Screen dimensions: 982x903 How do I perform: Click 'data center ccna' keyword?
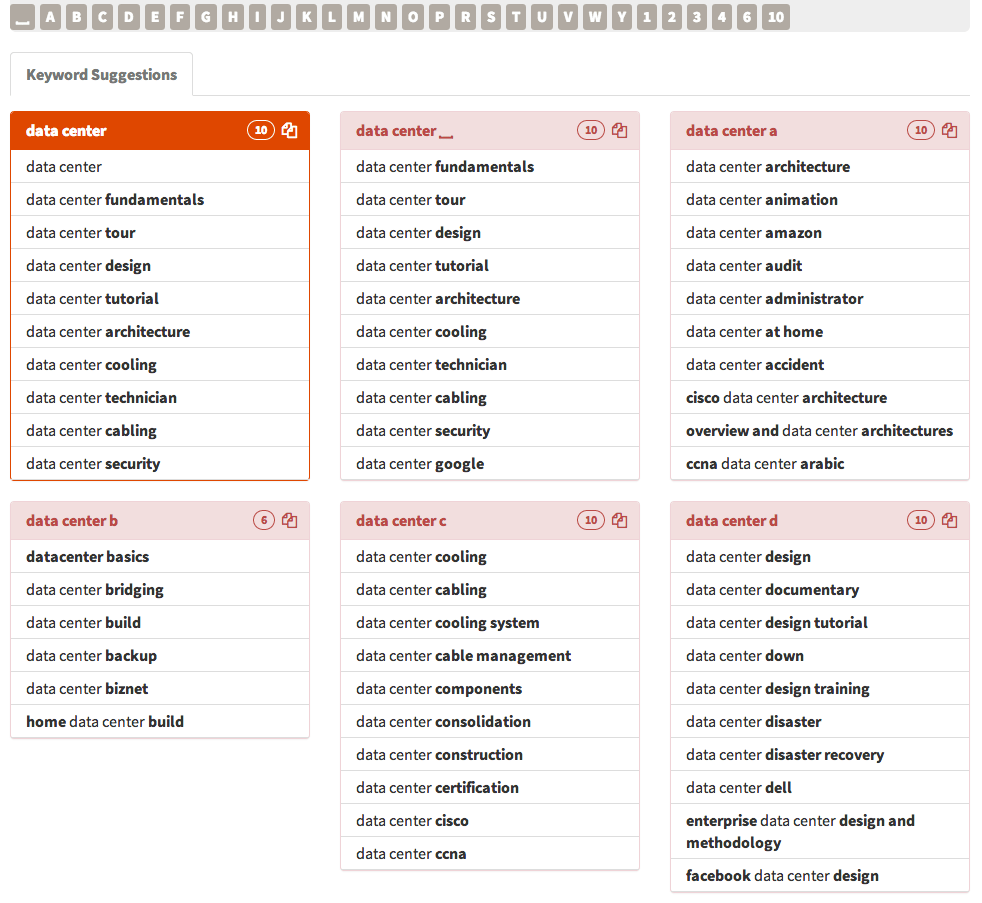490,854
